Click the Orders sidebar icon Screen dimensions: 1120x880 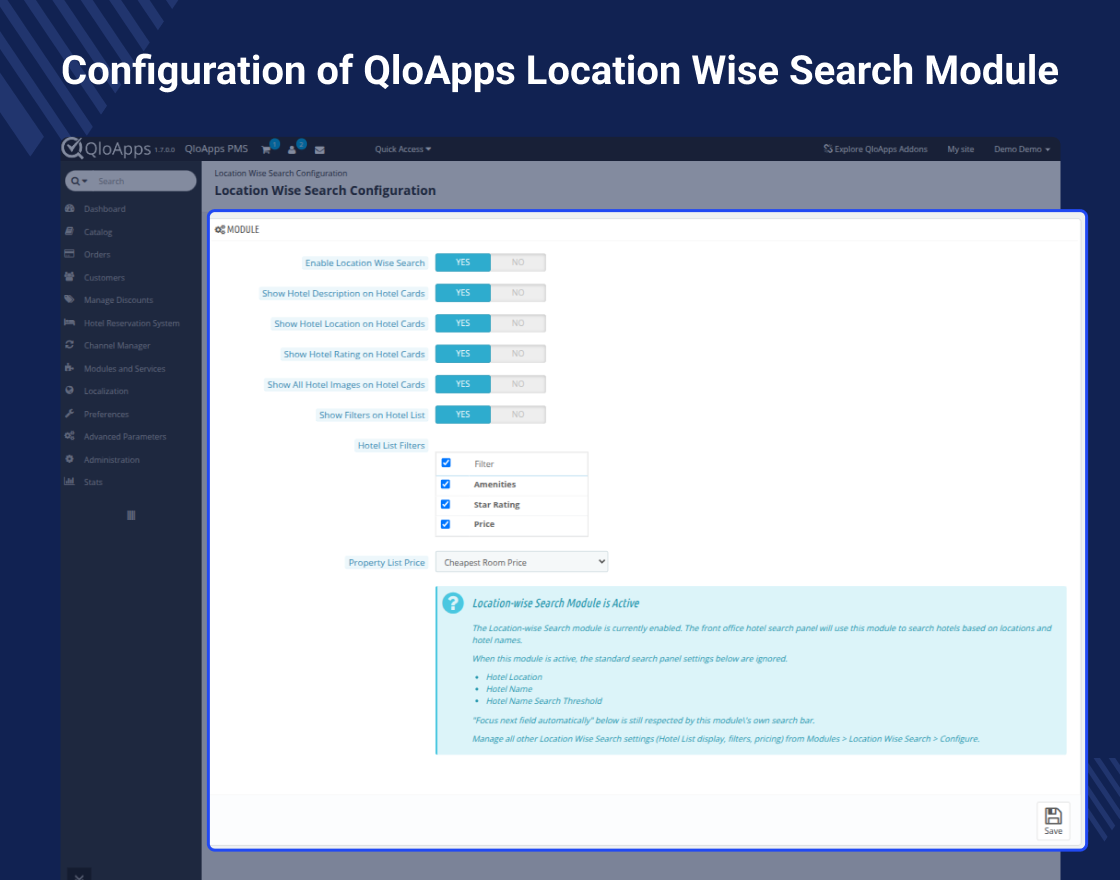pos(69,254)
